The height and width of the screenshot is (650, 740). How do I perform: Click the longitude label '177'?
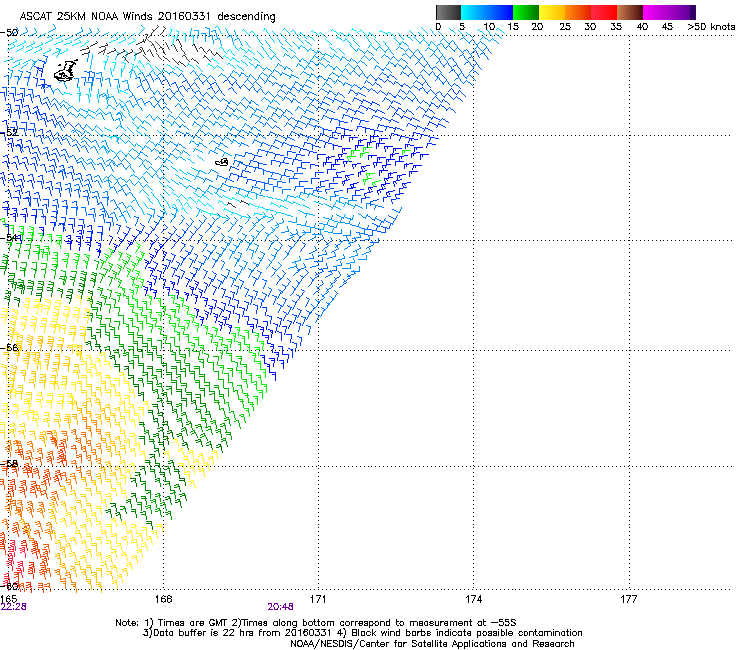click(x=629, y=599)
